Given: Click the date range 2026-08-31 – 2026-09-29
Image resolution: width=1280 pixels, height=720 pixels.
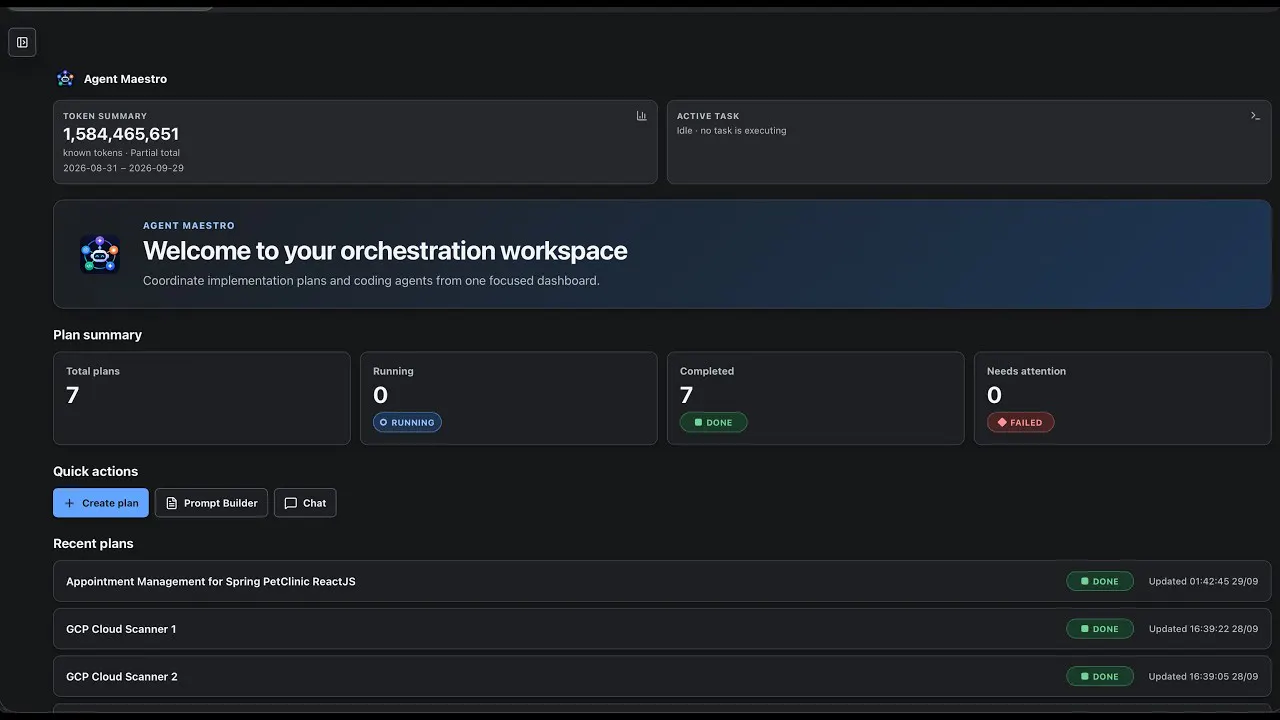Looking at the screenshot, I should 123,168.
